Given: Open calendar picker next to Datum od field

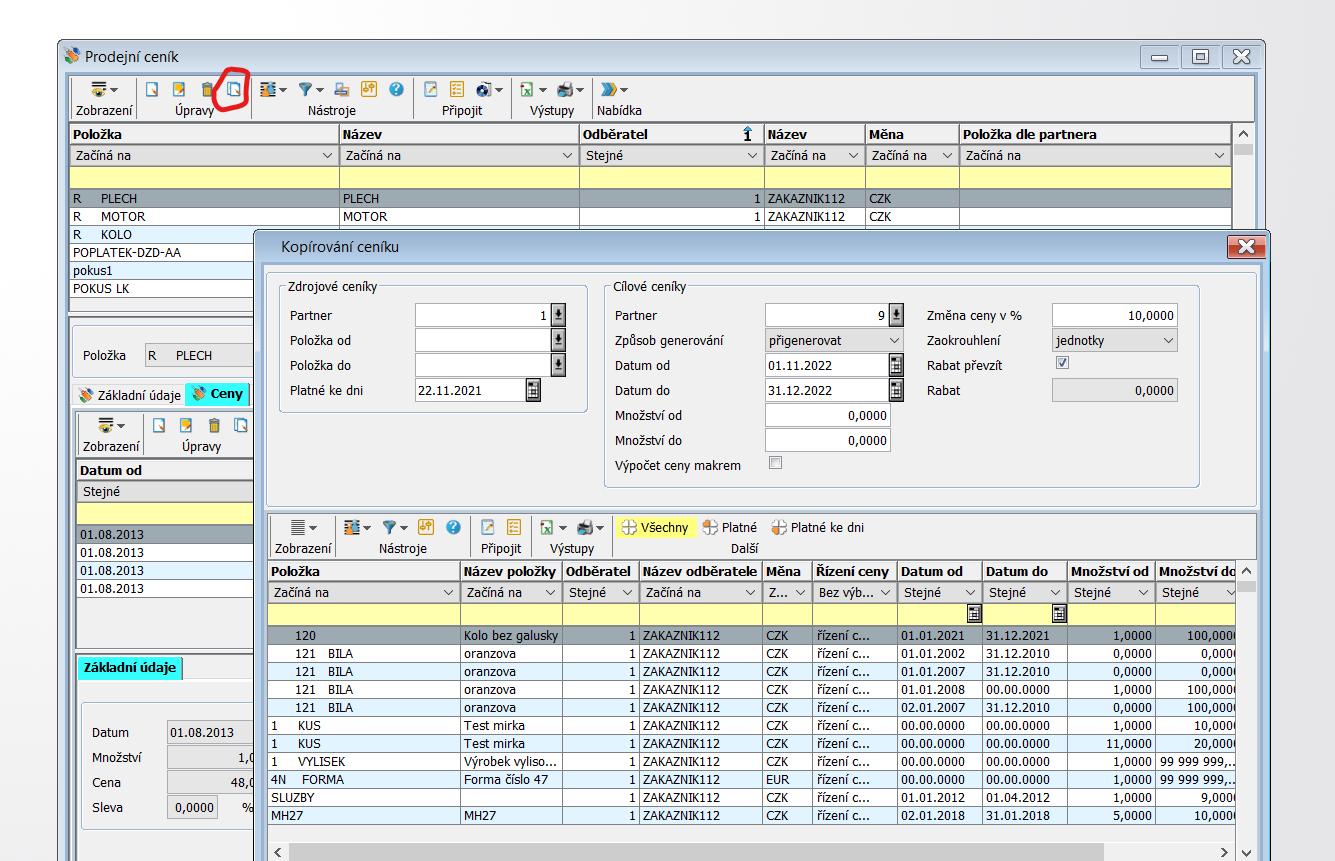Looking at the screenshot, I should click(x=896, y=366).
